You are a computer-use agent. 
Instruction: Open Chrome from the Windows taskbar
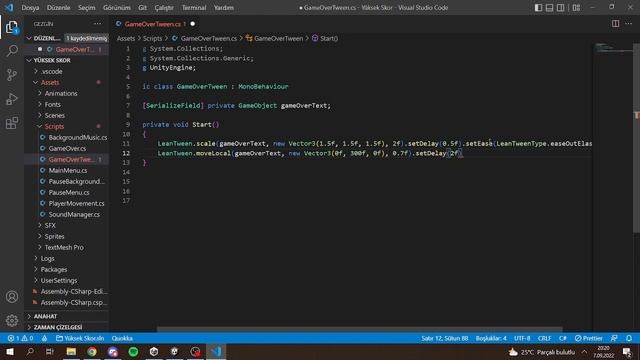(x=92, y=352)
